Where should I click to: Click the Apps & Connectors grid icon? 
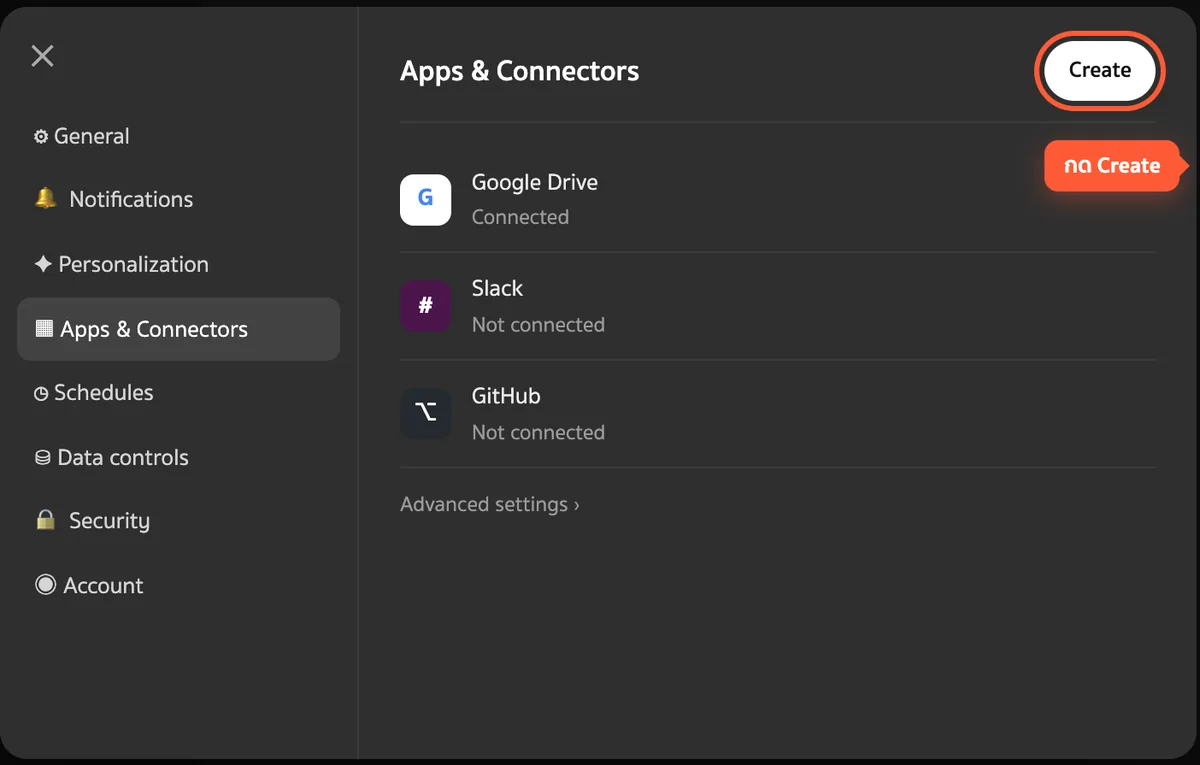pos(44,328)
